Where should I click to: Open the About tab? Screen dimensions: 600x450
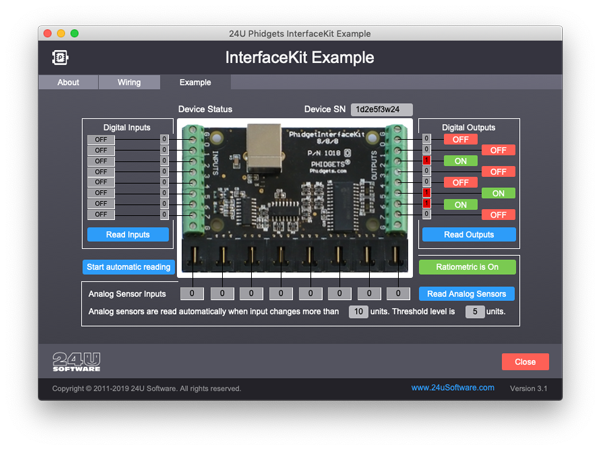68,82
